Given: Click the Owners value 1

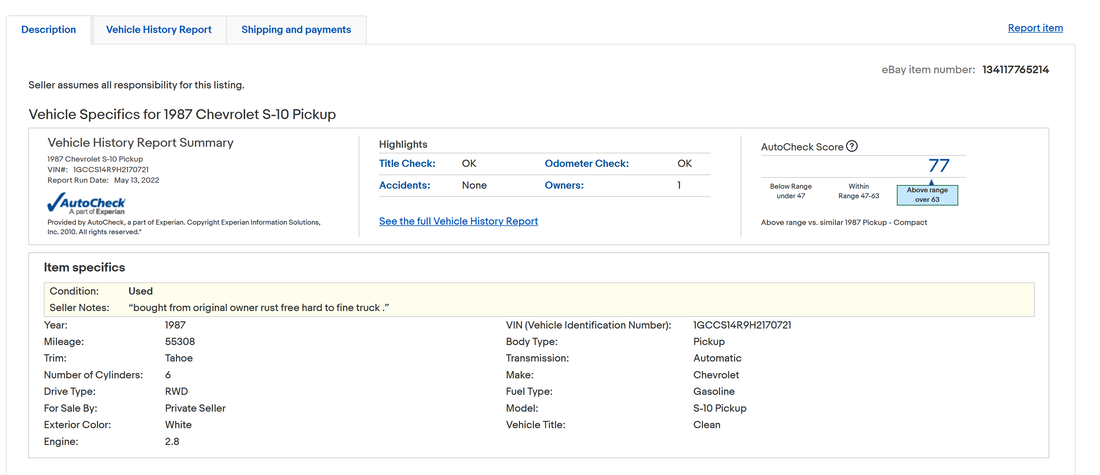Looking at the screenshot, I should pyautogui.click(x=679, y=186).
